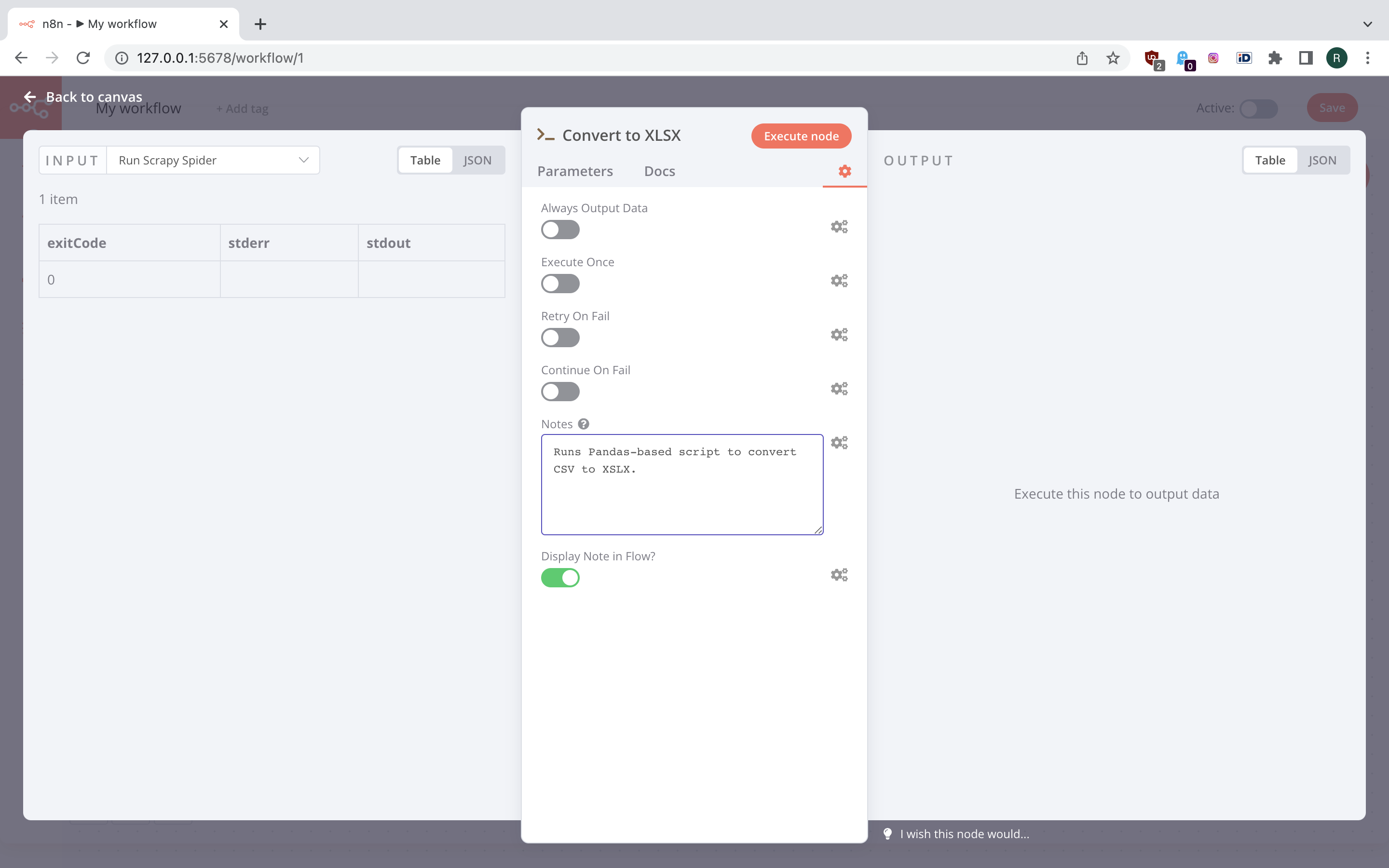The image size is (1389, 868).
Task: Open a new browser tab
Action: 260,24
